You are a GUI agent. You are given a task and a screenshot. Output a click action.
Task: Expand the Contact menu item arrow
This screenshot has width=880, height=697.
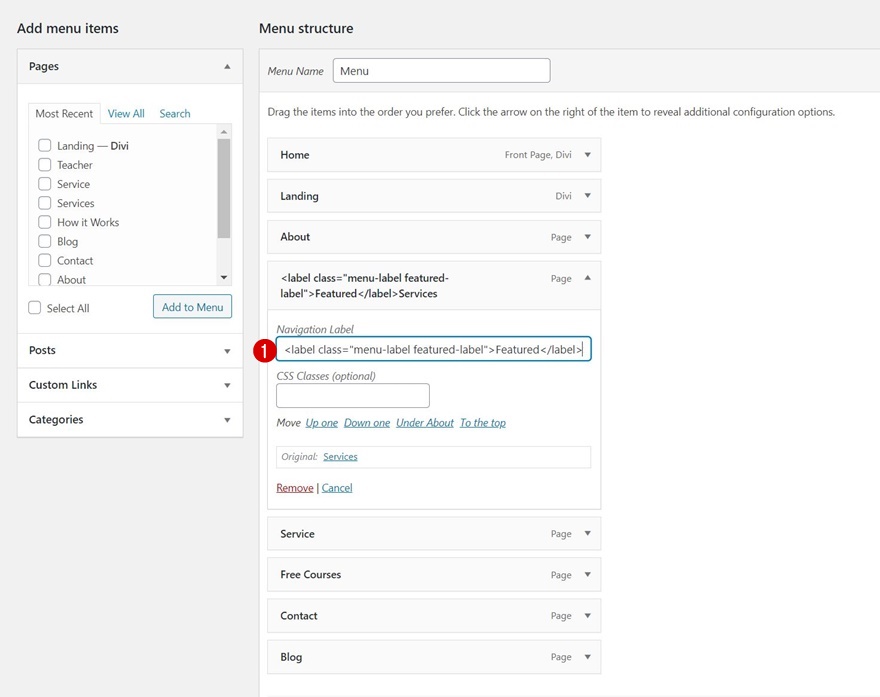587,616
